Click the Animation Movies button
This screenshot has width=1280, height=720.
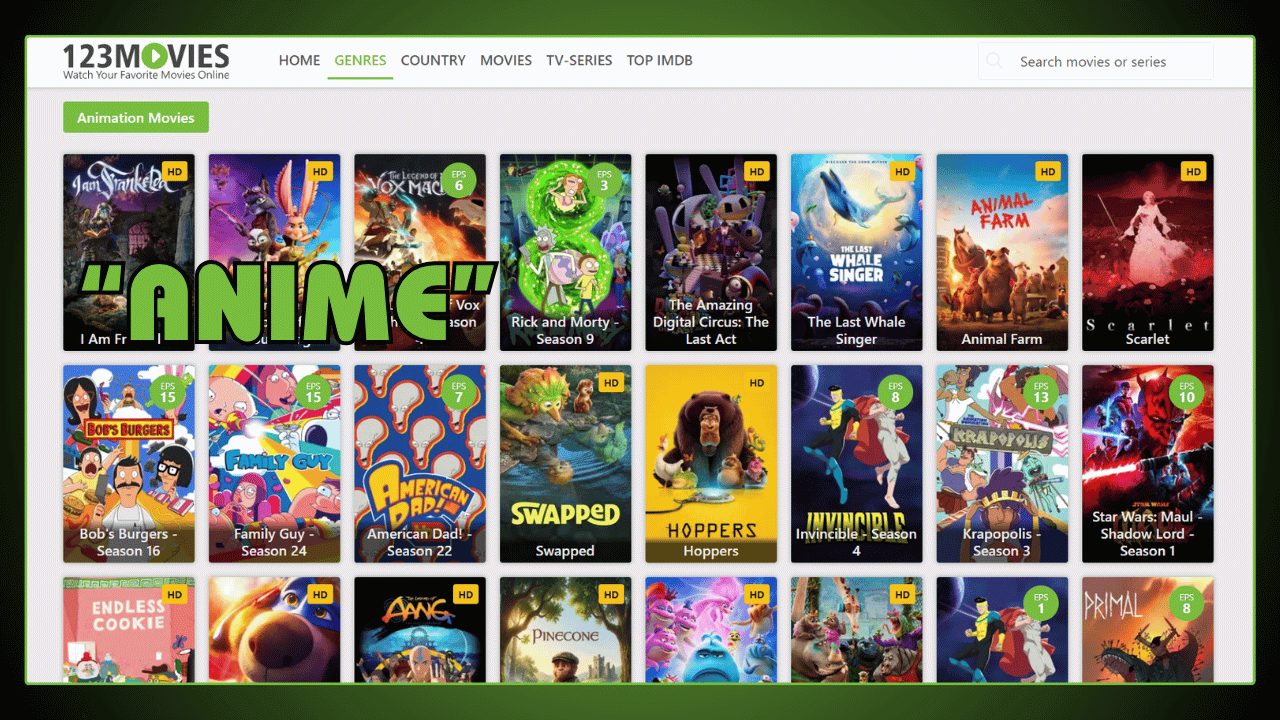coord(136,117)
